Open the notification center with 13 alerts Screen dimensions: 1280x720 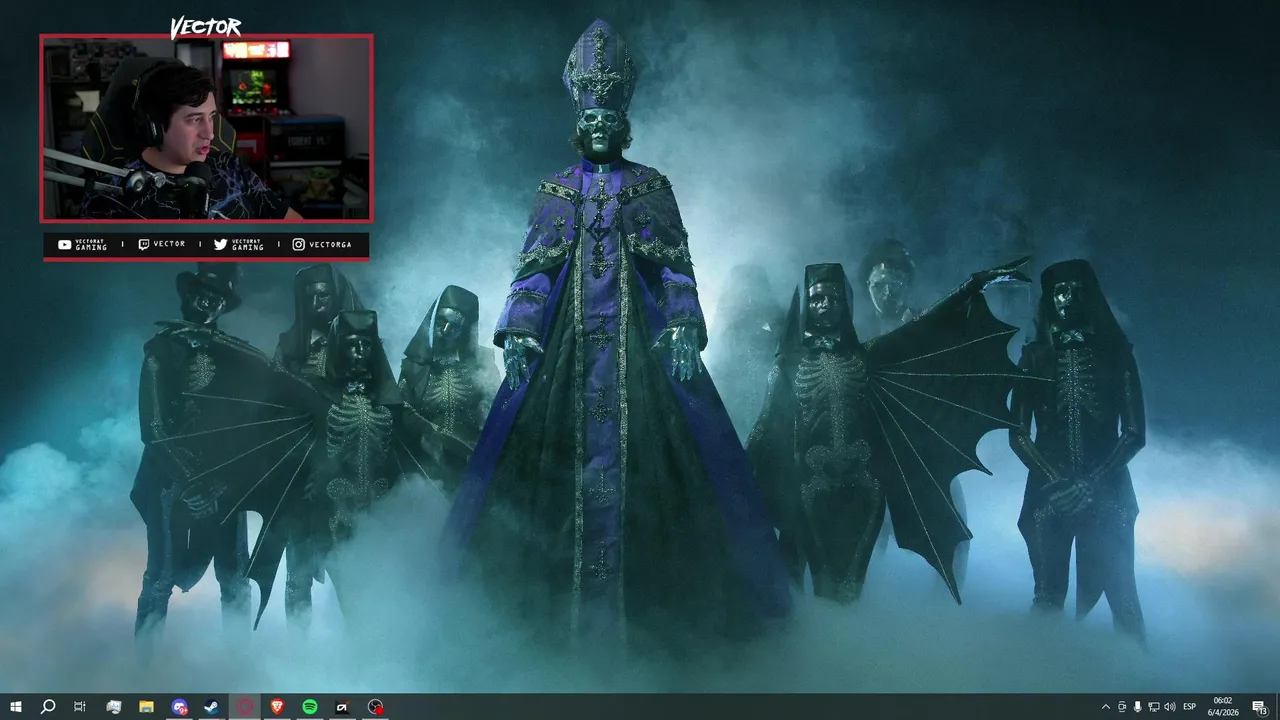click(x=1260, y=707)
